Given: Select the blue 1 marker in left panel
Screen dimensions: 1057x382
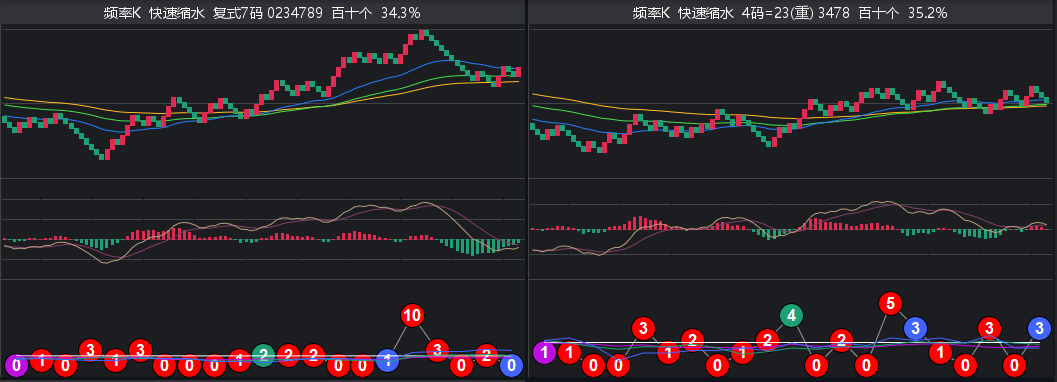Looking at the screenshot, I should tap(387, 360).
